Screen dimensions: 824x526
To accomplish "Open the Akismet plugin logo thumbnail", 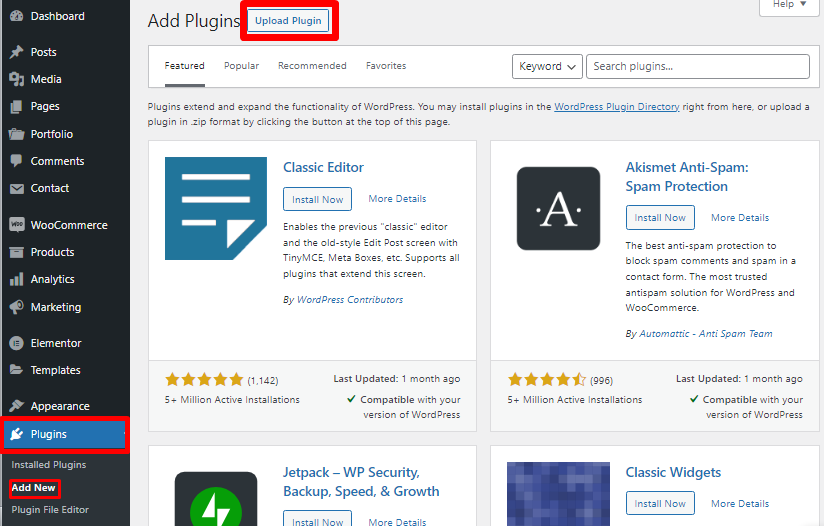I will click(x=558, y=209).
